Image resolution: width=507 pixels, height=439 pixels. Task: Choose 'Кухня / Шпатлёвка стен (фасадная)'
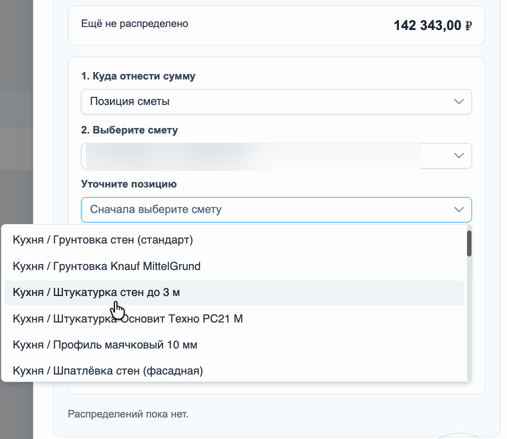pyautogui.click(x=234, y=371)
